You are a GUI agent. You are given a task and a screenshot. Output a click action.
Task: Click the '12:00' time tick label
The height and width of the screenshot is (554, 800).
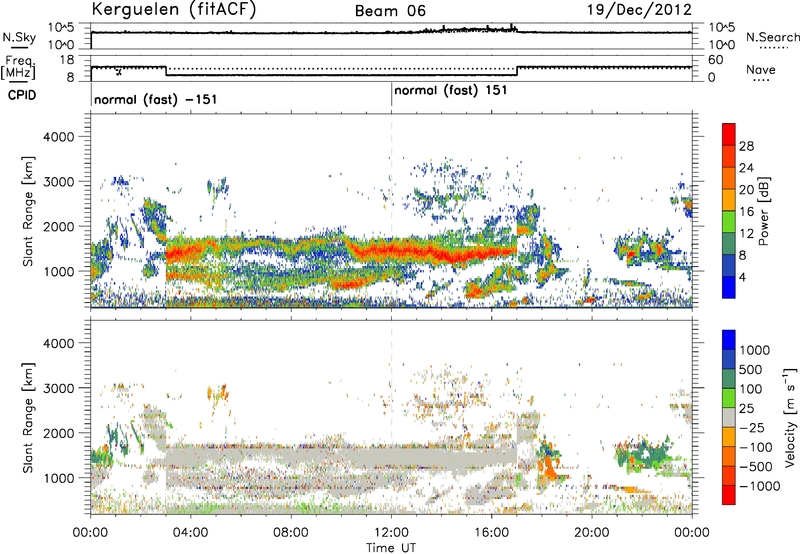pos(391,533)
